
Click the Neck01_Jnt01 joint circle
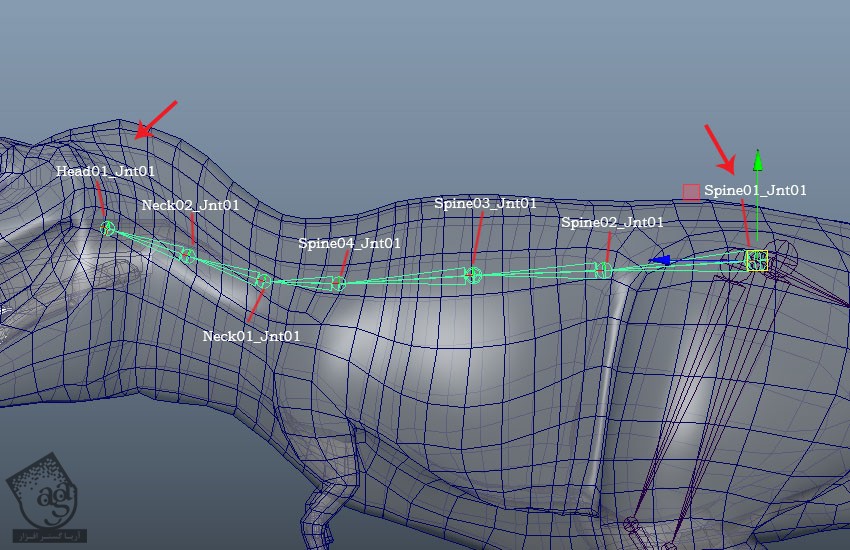tap(263, 281)
